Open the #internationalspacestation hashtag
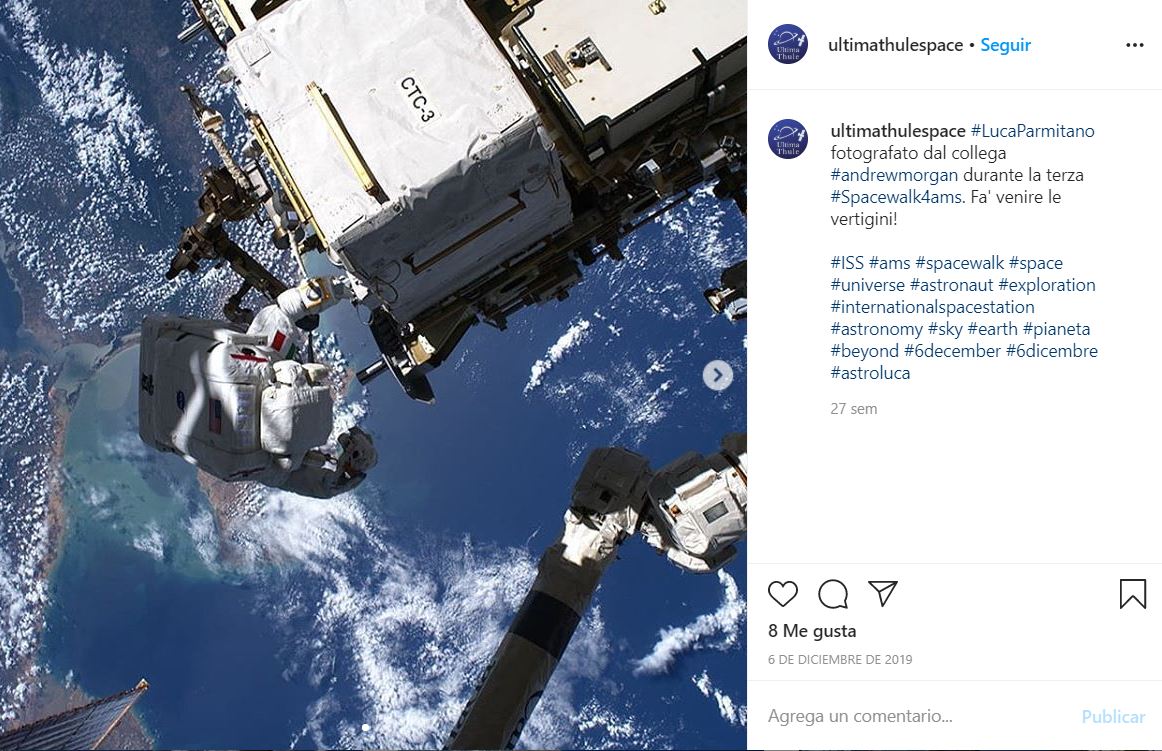This screenshot has width=1162, height=751. click(932, 306)
